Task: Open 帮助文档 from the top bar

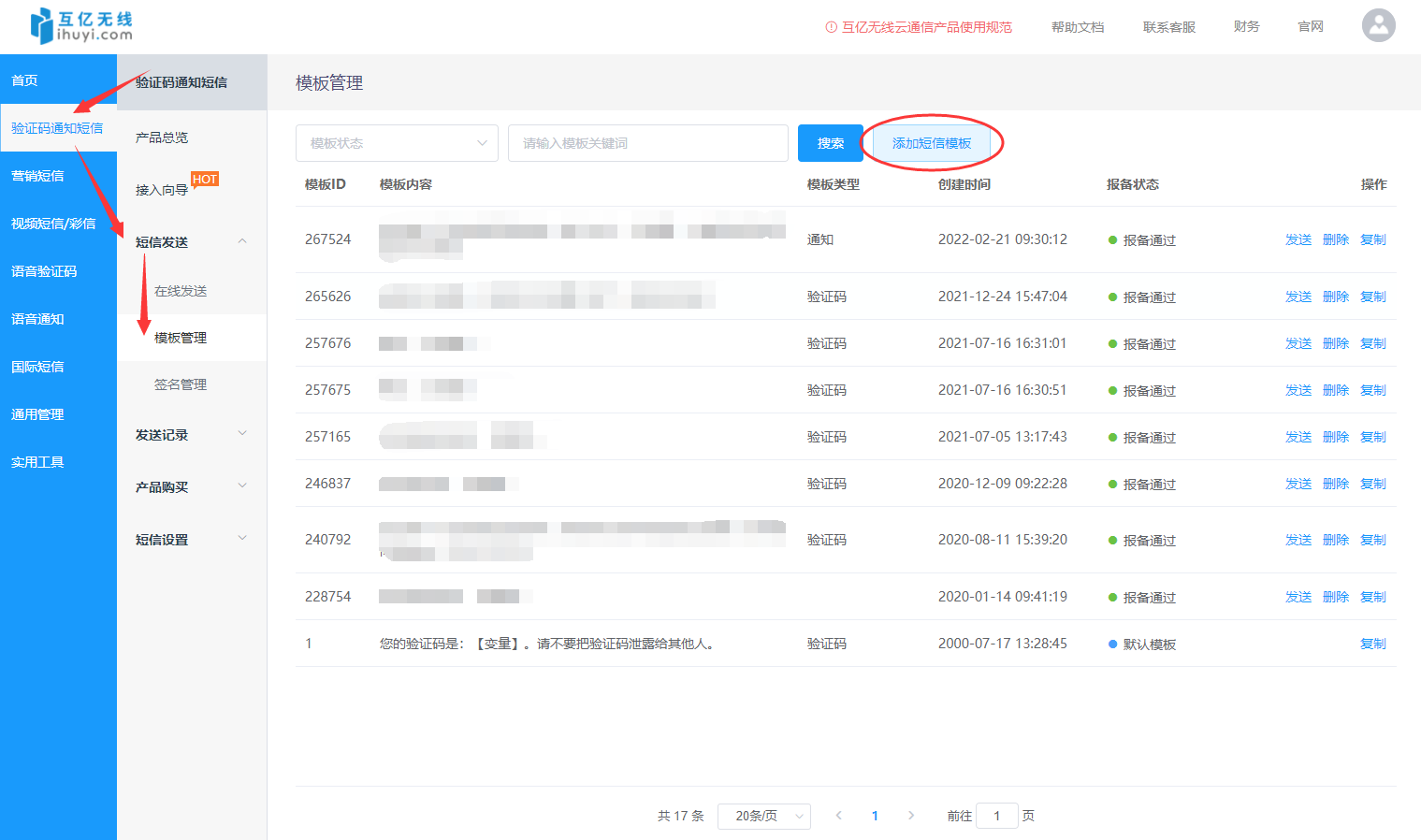Action: [1077, 27]
